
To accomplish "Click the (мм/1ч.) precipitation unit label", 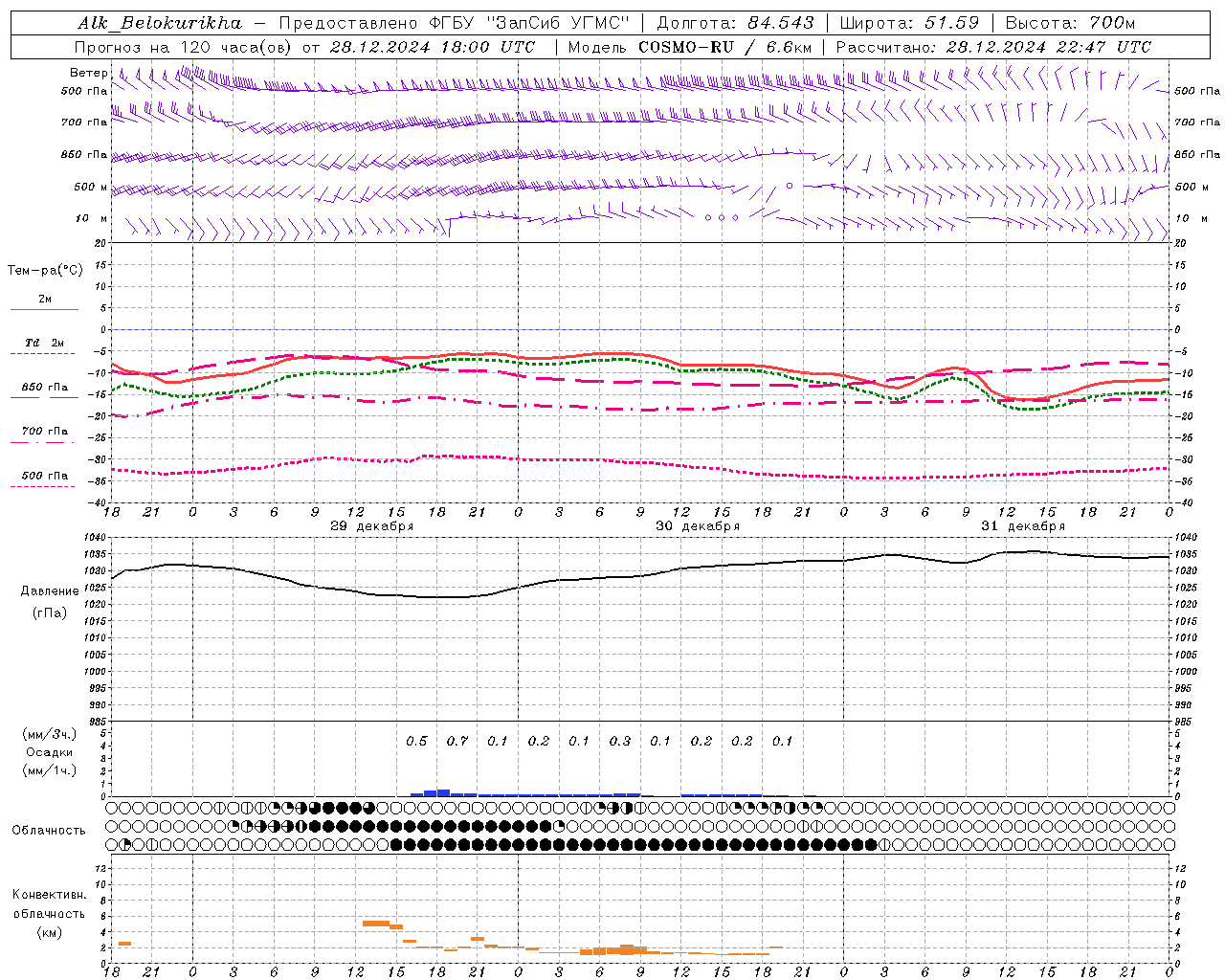I will 50,770.
